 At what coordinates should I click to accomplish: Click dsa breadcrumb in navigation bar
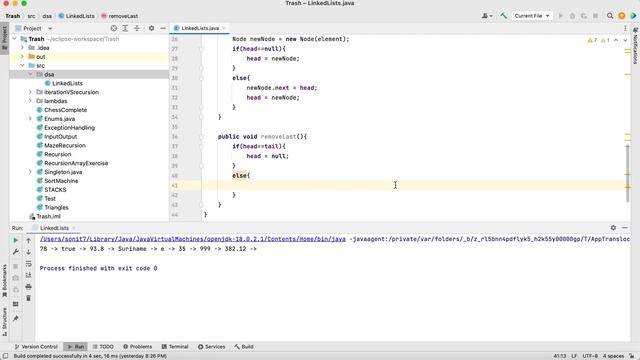pos(47,16)
